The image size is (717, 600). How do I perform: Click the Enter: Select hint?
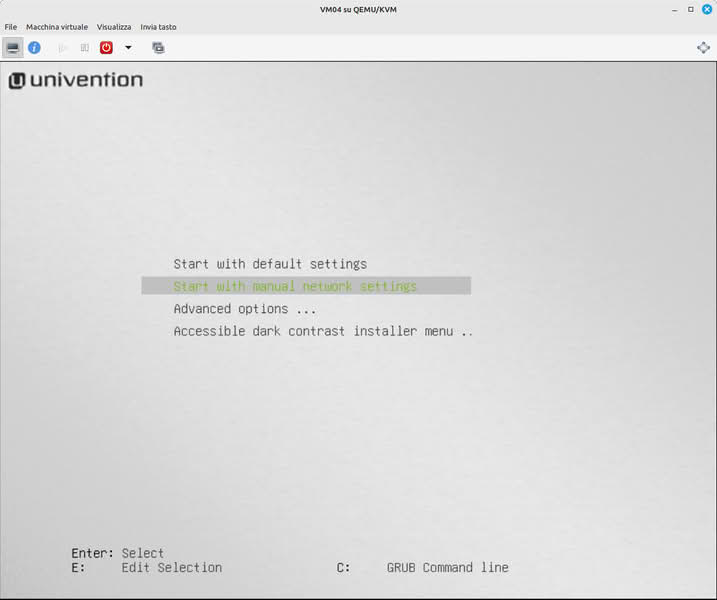pyautogui.click(x=118, y=553)
